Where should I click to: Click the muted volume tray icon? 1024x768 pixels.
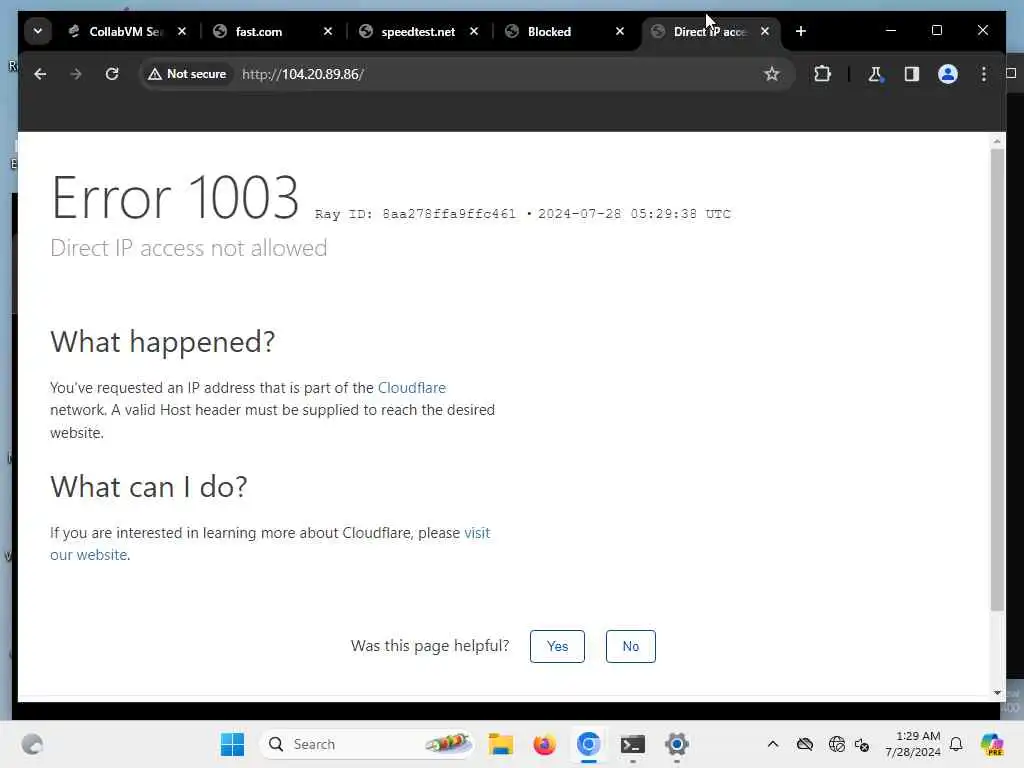862,744
